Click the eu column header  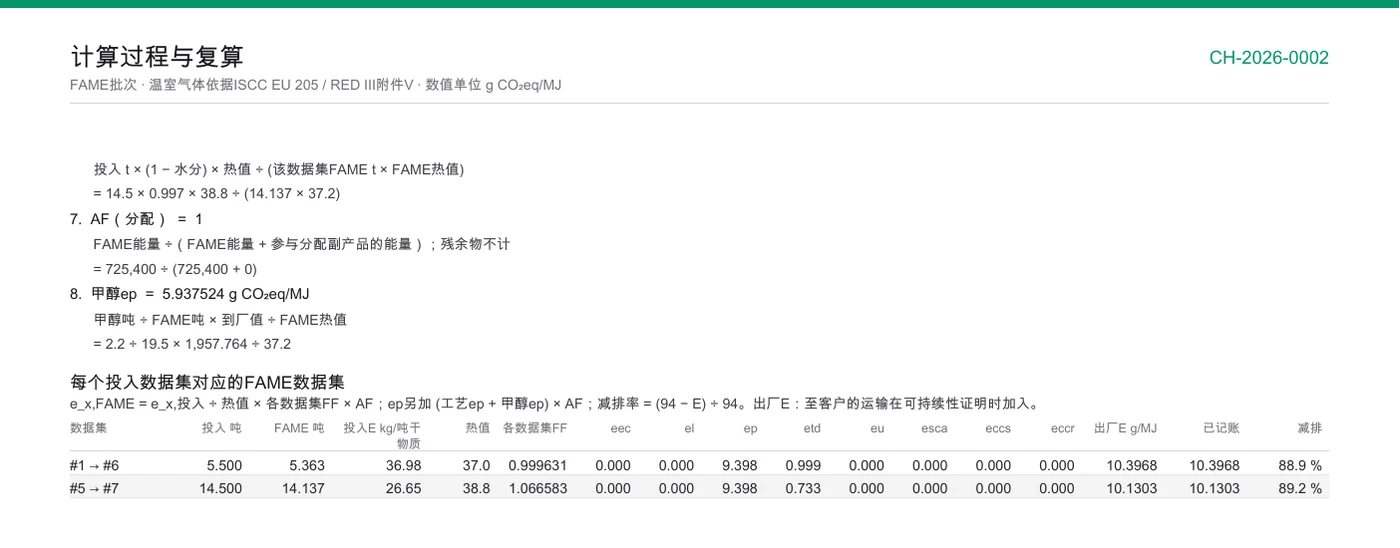(x=877, y=428)
